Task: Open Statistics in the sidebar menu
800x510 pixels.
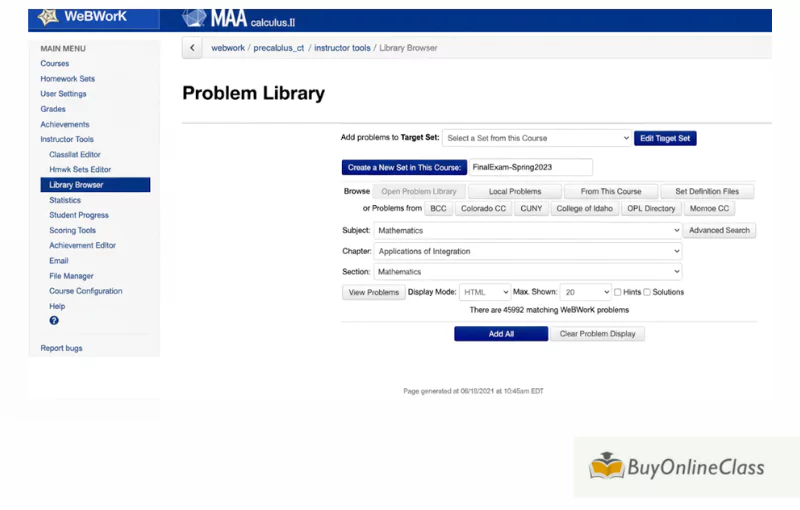Action: click(x=65, y=200)
